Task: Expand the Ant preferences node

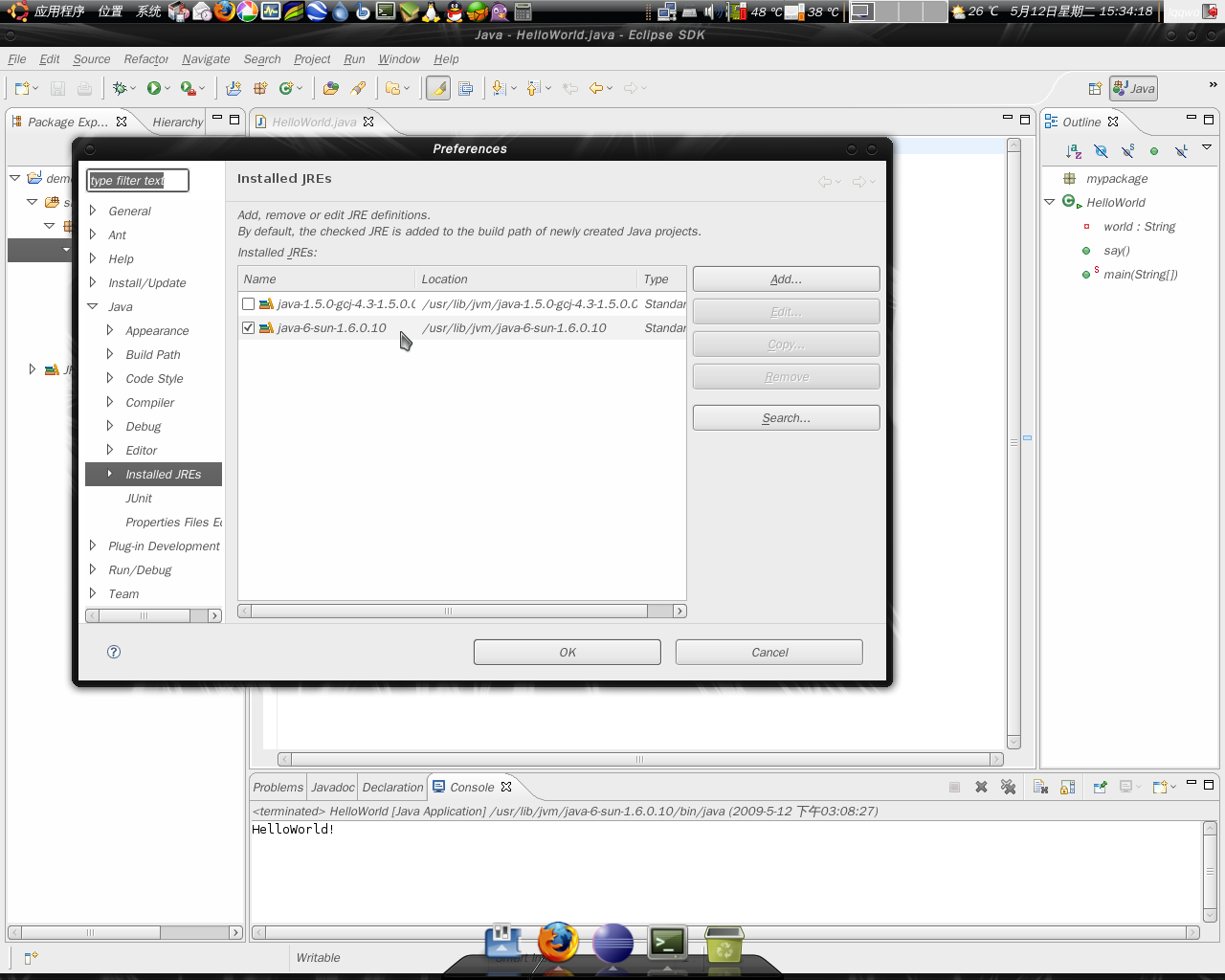Action: click(x=93, y=234)
